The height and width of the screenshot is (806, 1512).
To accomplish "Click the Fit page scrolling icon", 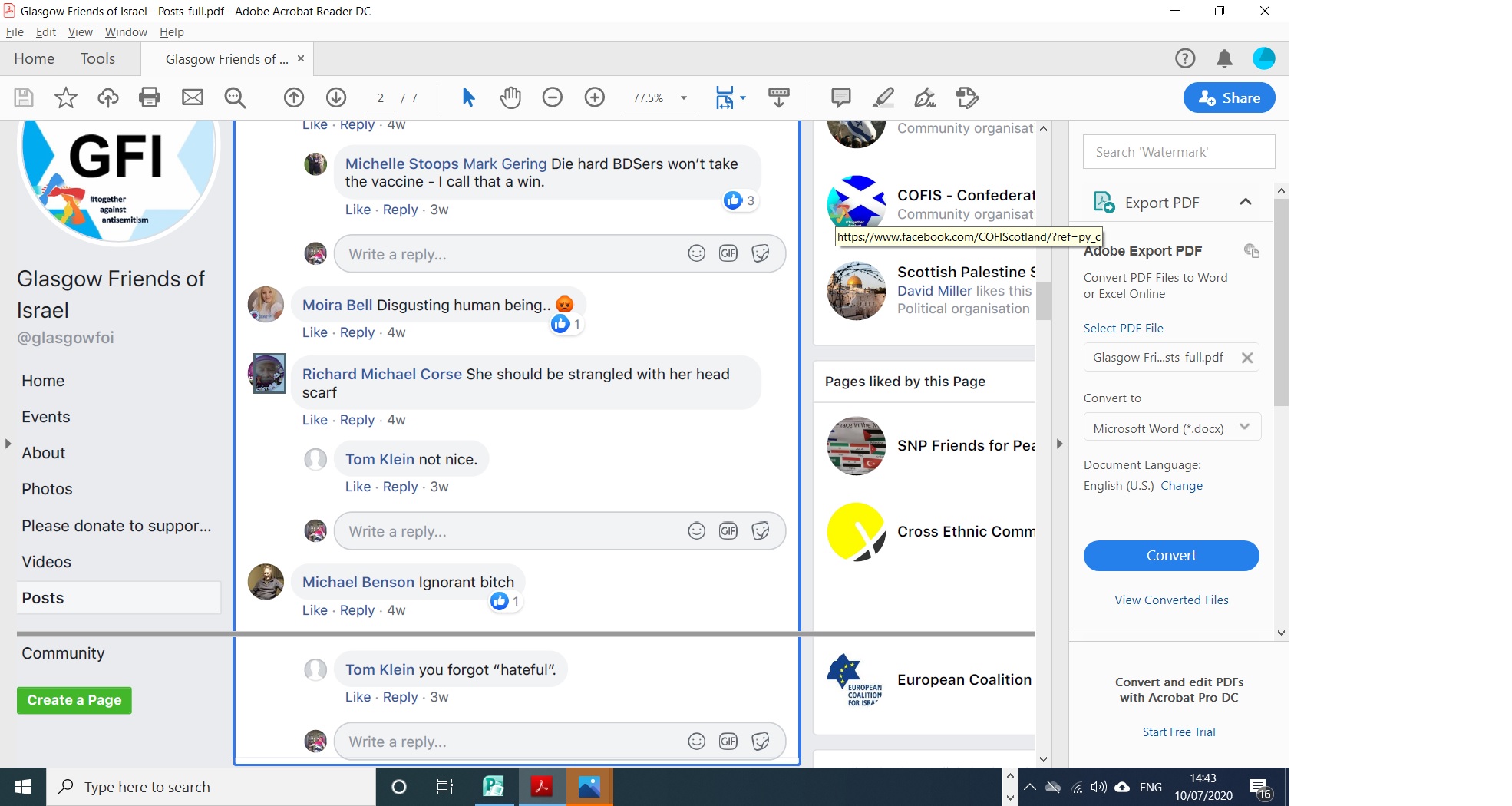I will 725,97.
